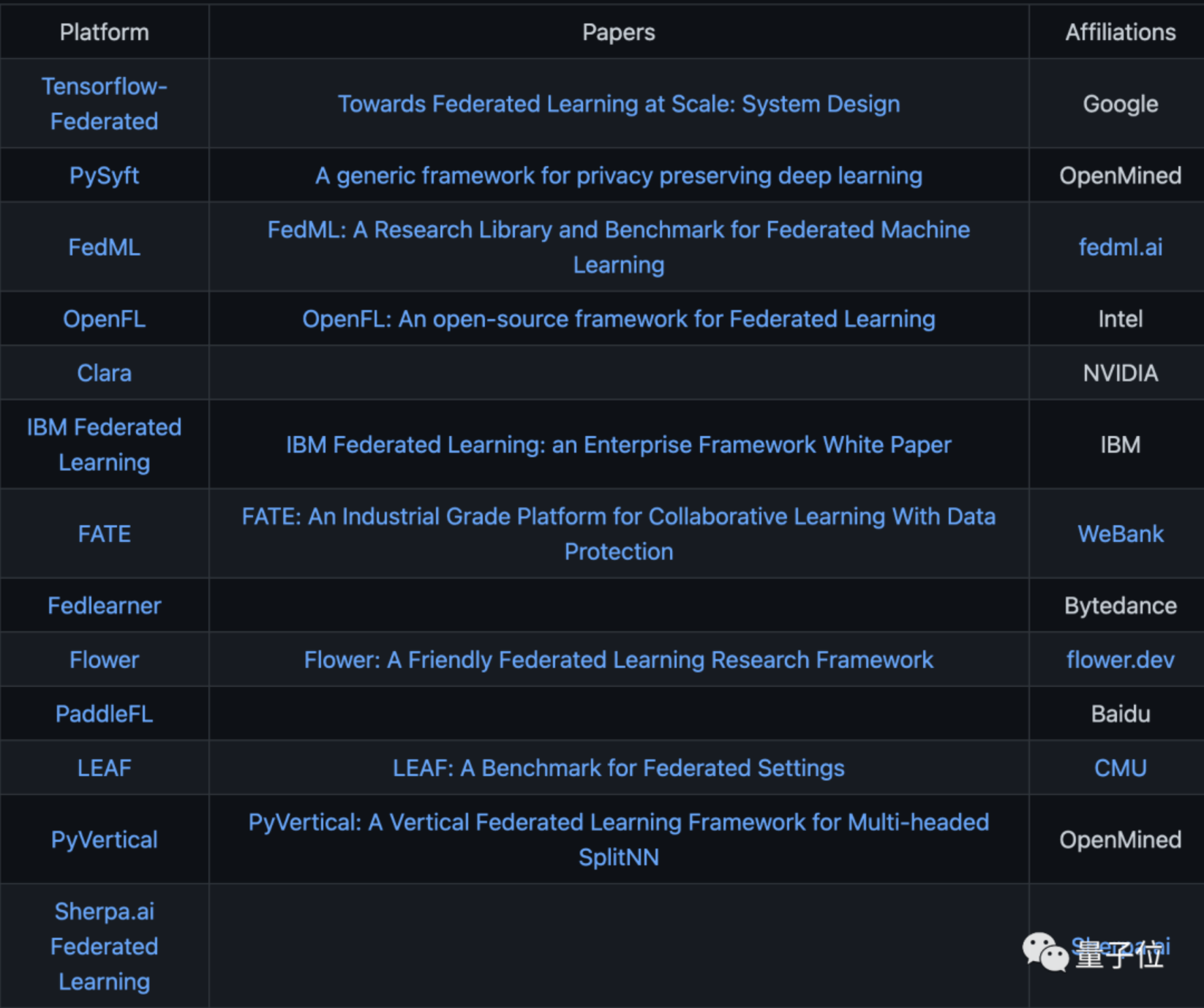This screenshot has height=1008, width=1204.
Task: Open 'OpenFL: An open-source framework' paper
Action: tap(619, 319)
